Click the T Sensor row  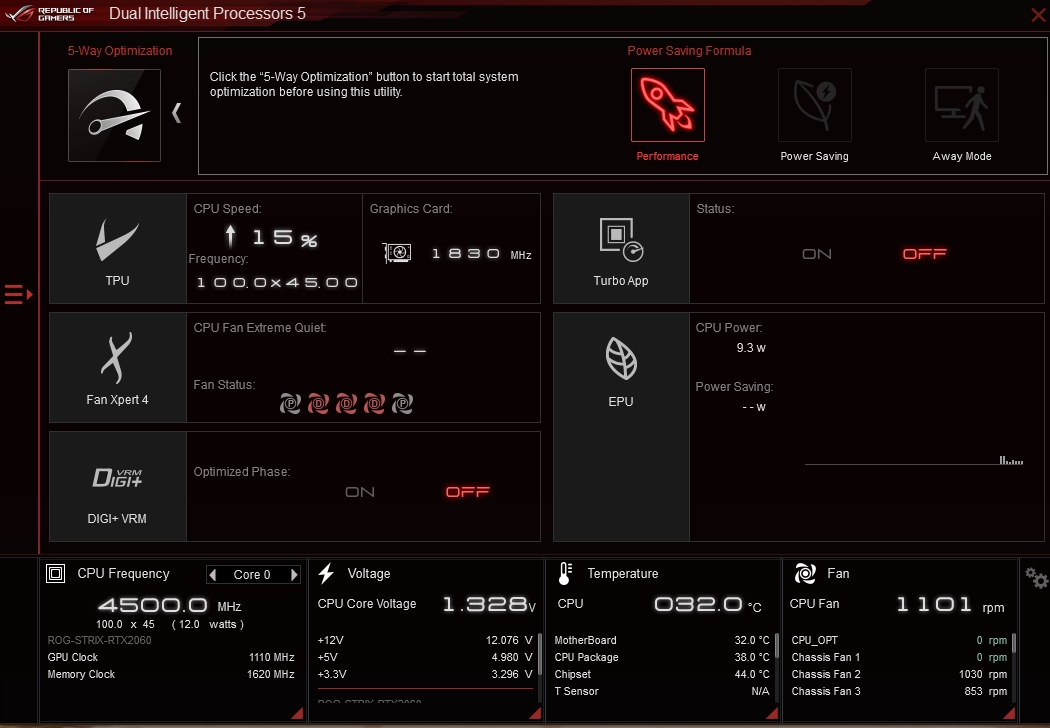click(662, 691)
